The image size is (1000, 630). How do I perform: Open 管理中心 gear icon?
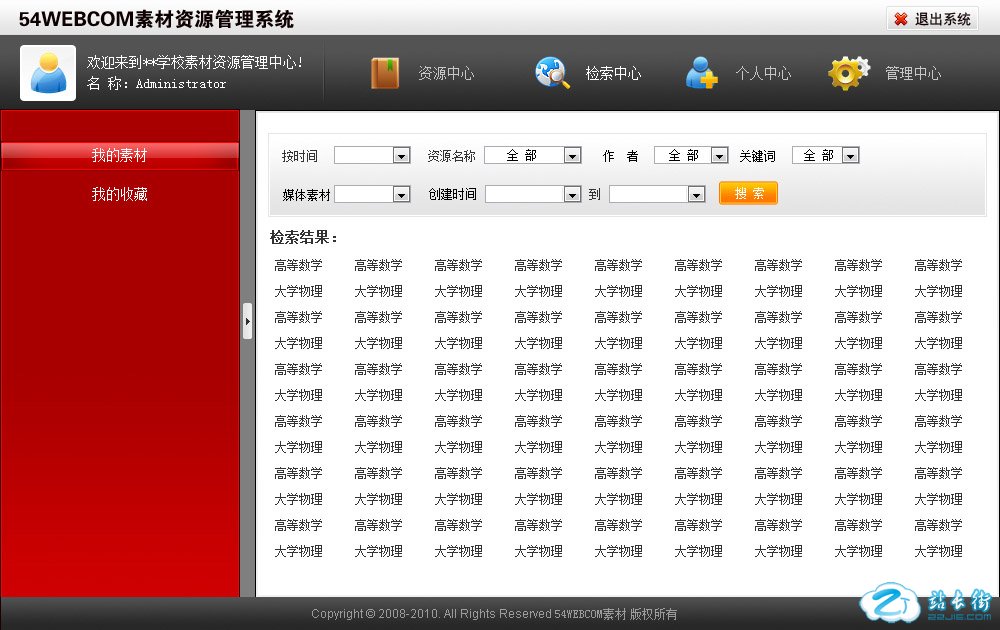pyautogui.click(x=848, y=73)
